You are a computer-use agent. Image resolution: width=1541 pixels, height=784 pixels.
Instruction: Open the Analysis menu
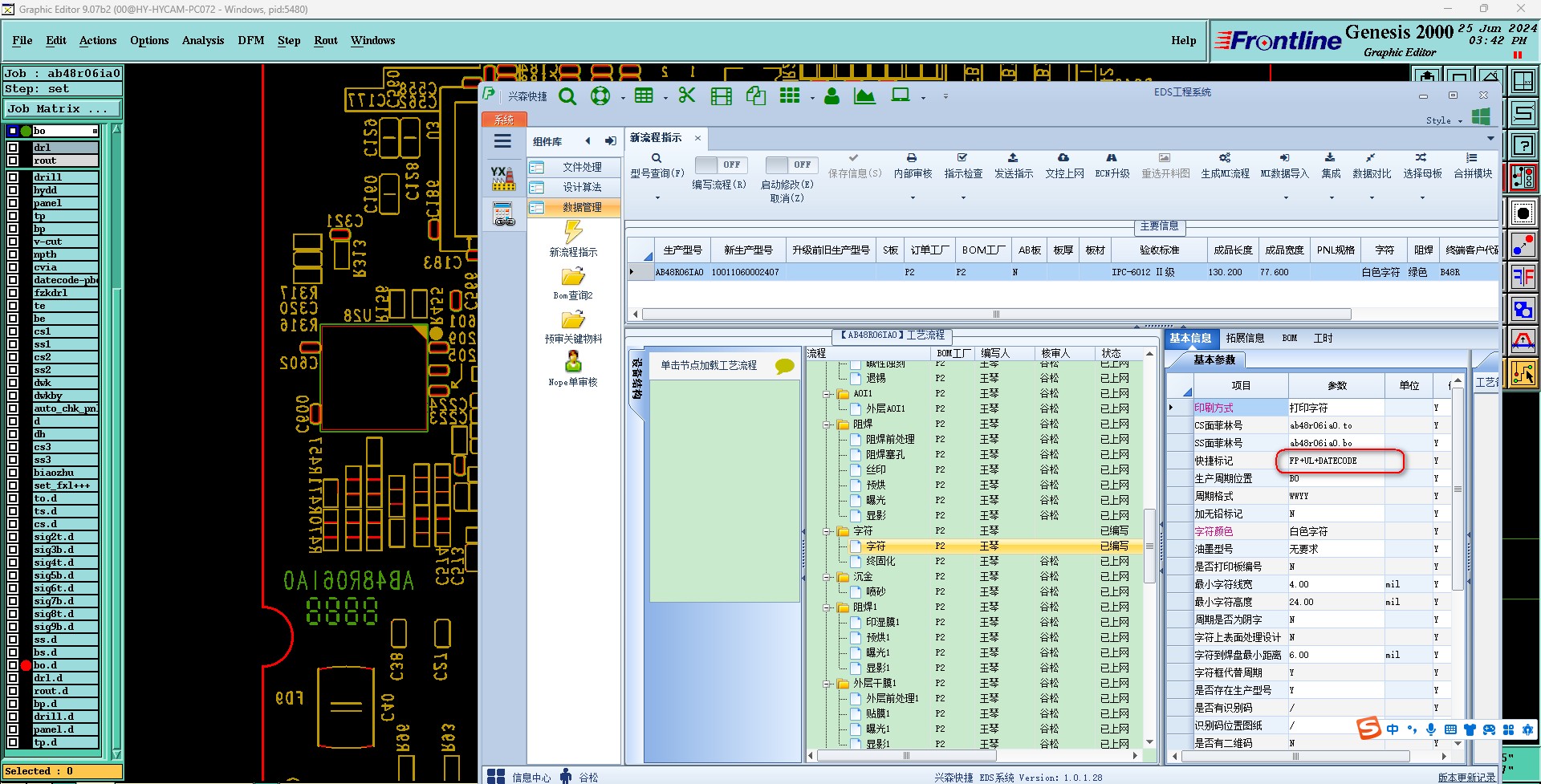203,40
